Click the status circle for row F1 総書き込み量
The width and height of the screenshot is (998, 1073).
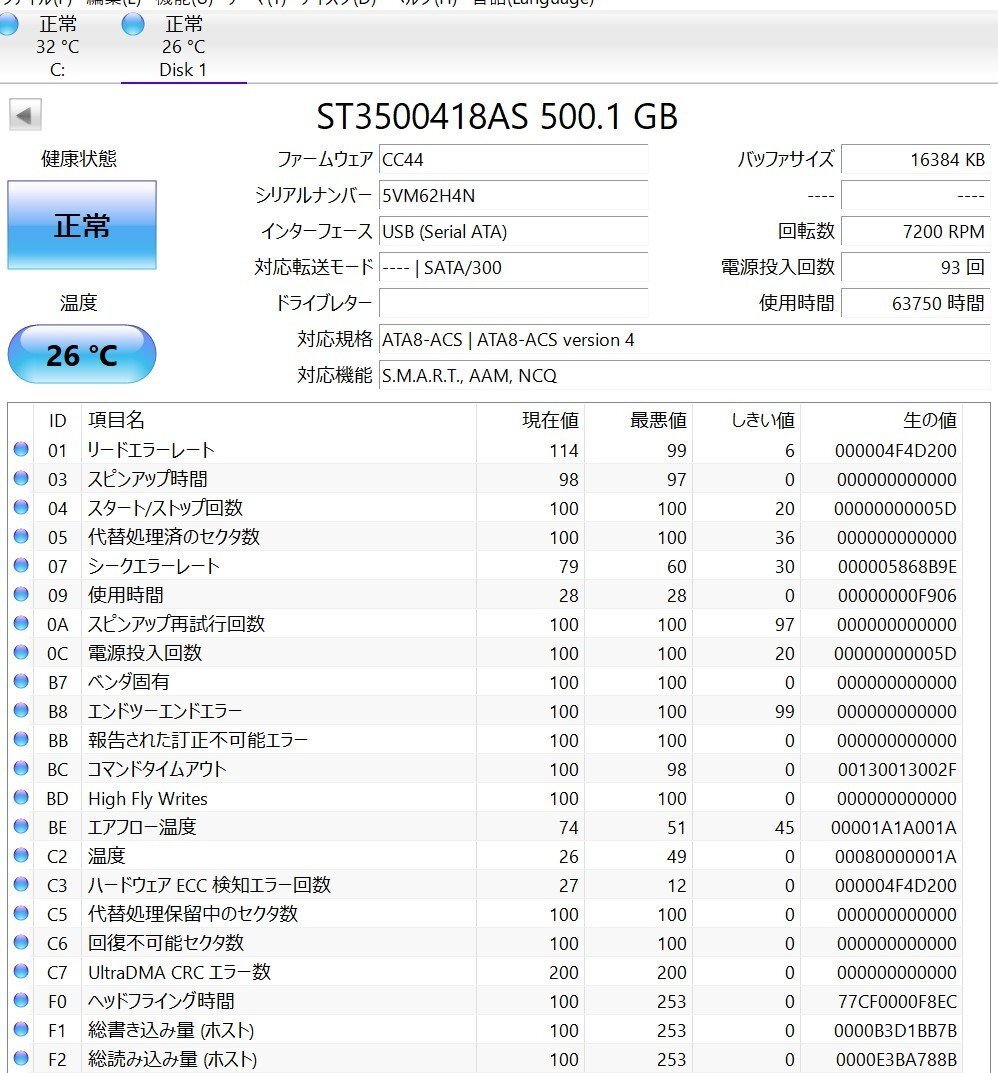[21, 1029]
